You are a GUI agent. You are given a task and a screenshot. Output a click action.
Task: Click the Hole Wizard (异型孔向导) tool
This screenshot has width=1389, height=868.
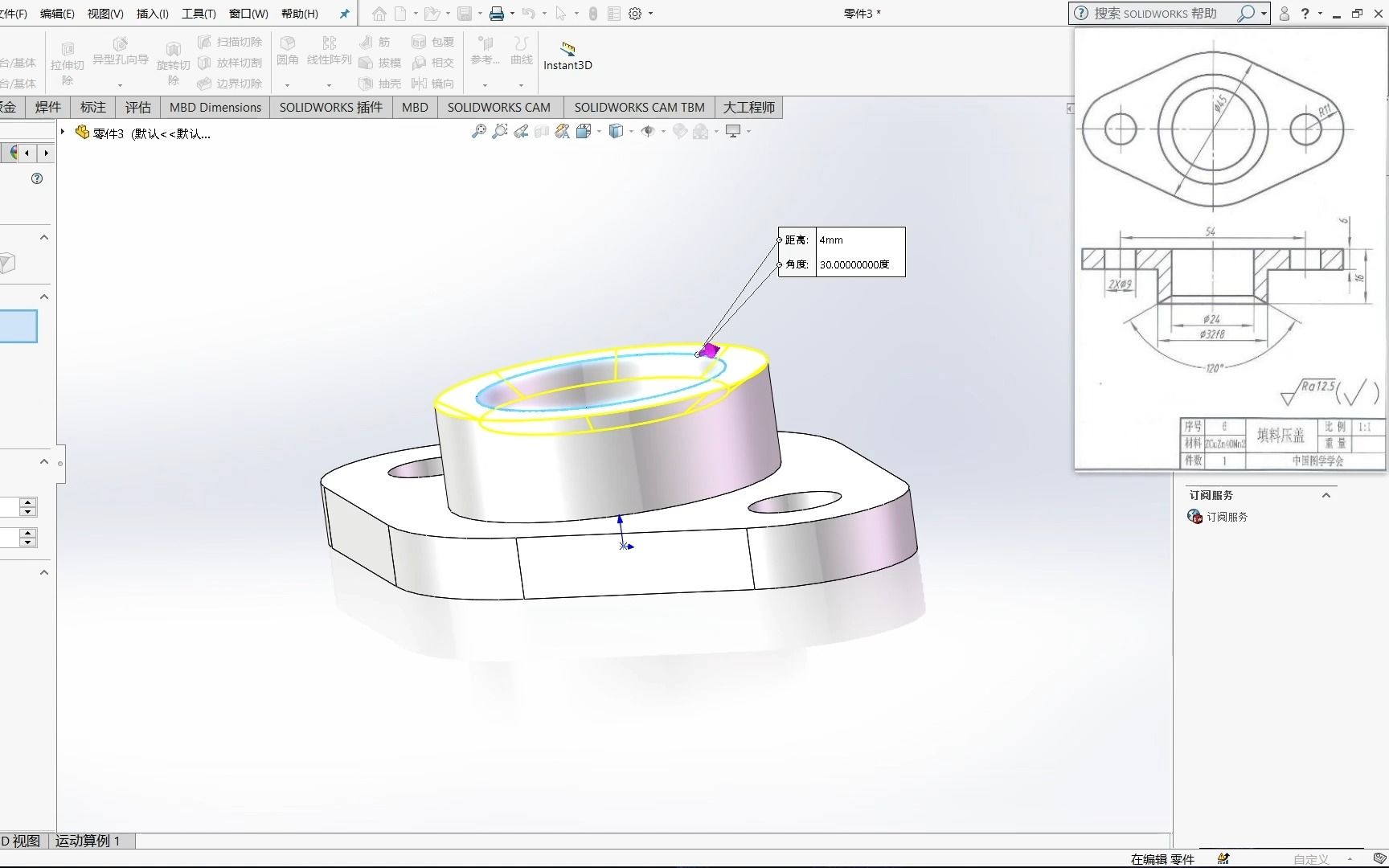tap(121, 51)
